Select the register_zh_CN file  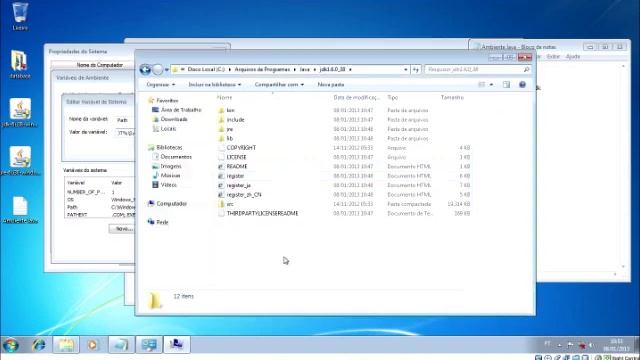tap(244, 195)
